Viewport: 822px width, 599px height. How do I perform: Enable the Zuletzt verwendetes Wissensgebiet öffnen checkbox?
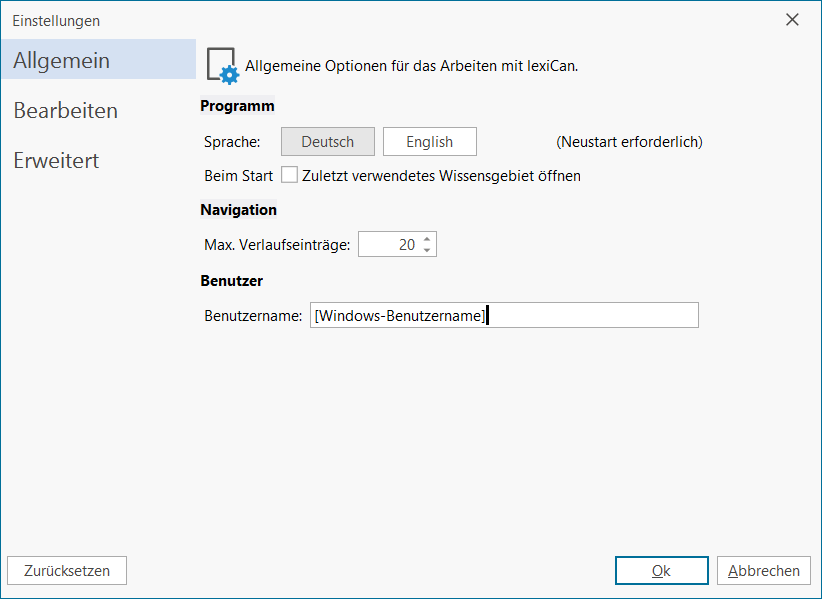pos(290,176)
